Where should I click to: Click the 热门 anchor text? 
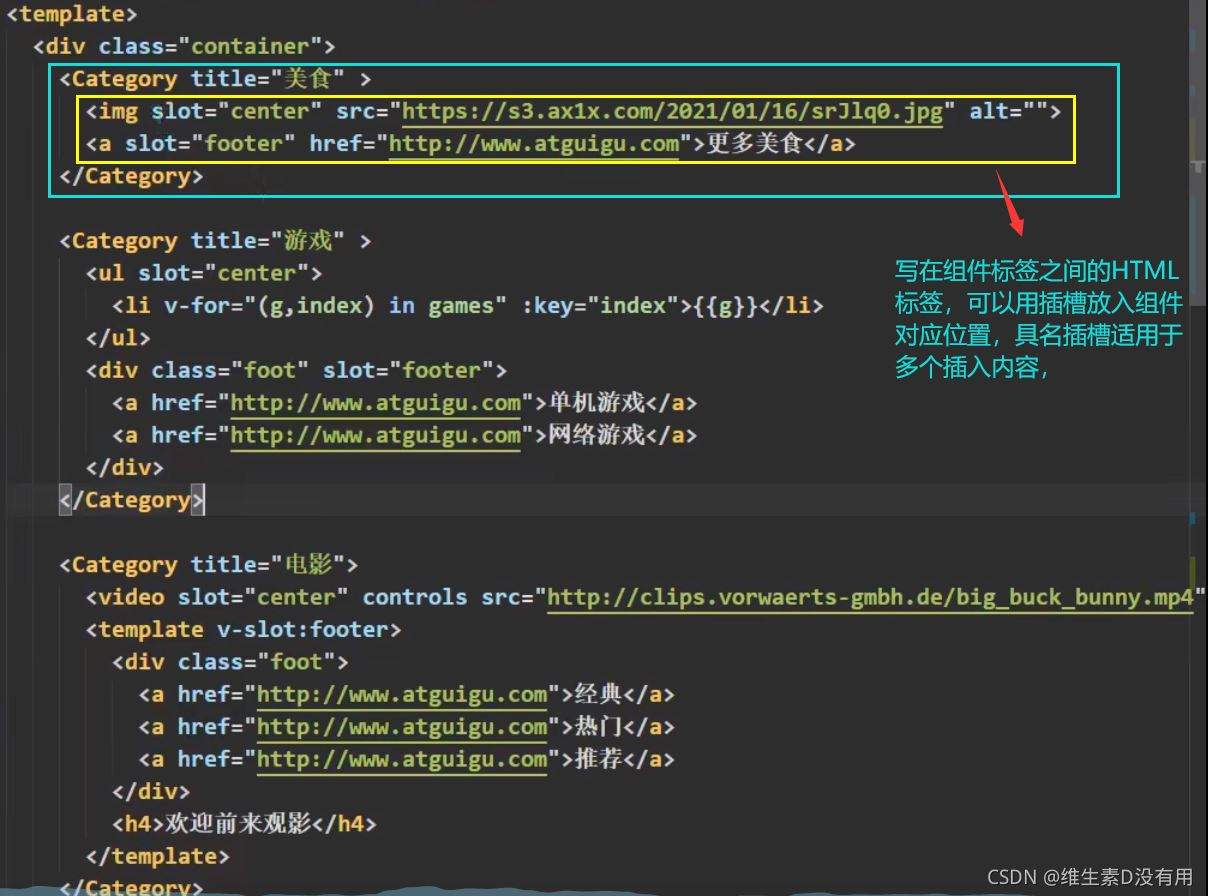(x=598, y=726)
